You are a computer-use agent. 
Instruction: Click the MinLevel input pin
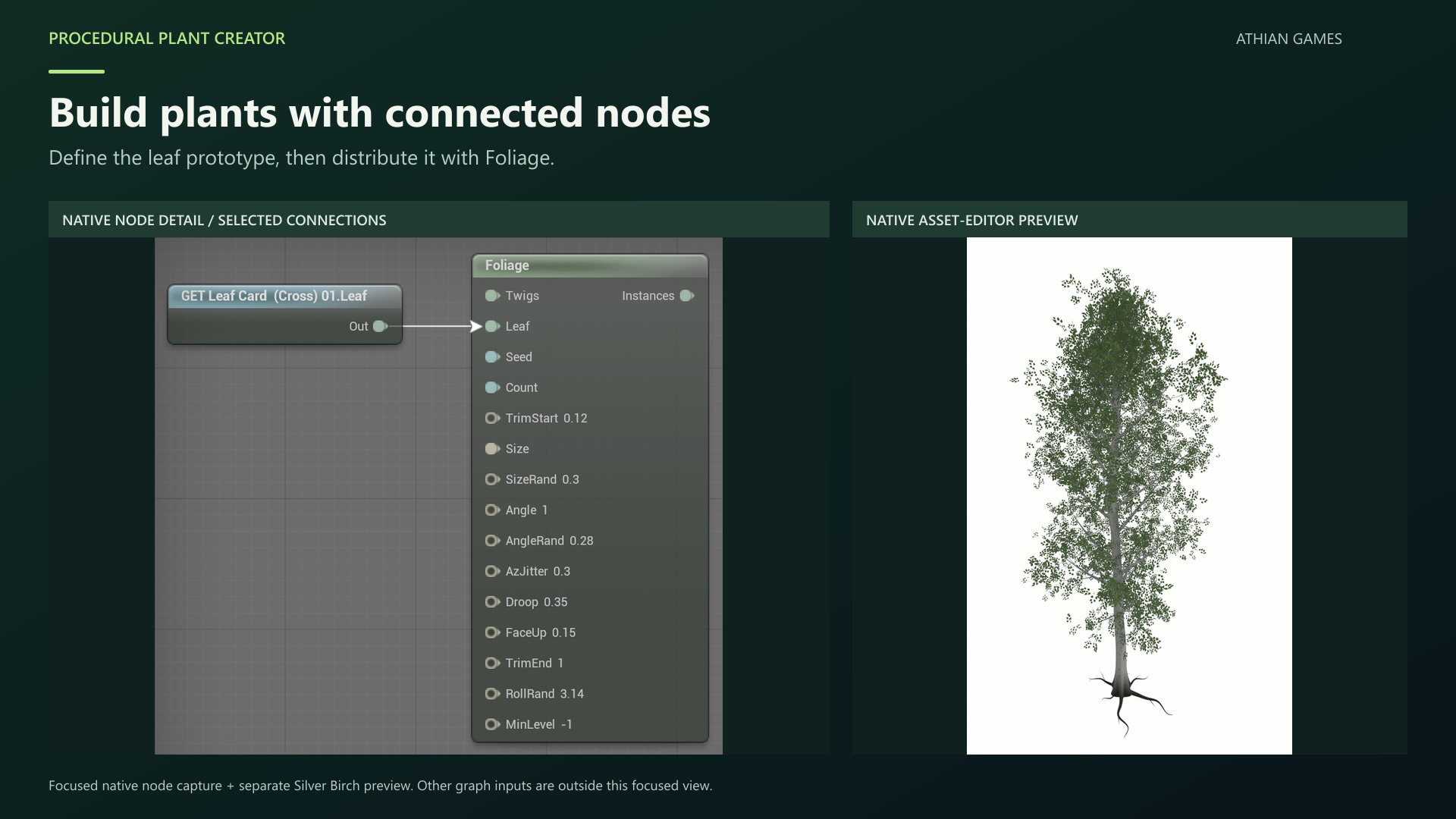(x=492, y=725)
